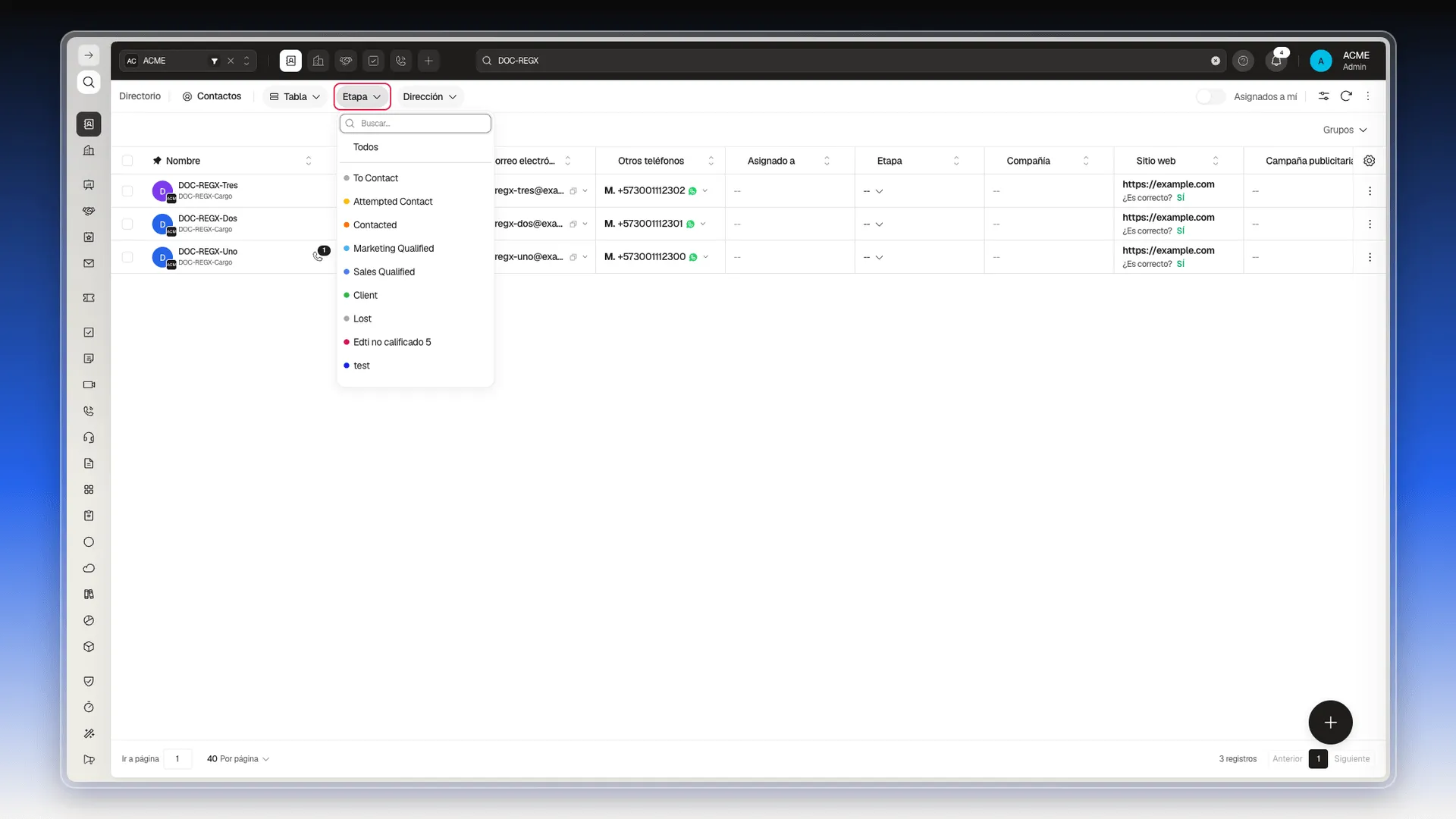The height and width of the screenshot is (819, 1456).
Task: Focus the Buscar field in Etapa dropdown
Action: [x=416, y=124]
